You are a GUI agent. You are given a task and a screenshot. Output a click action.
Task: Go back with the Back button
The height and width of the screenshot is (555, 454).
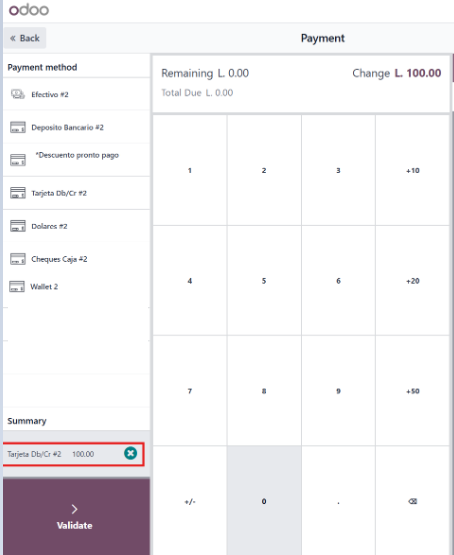click(x=25, y=38)
